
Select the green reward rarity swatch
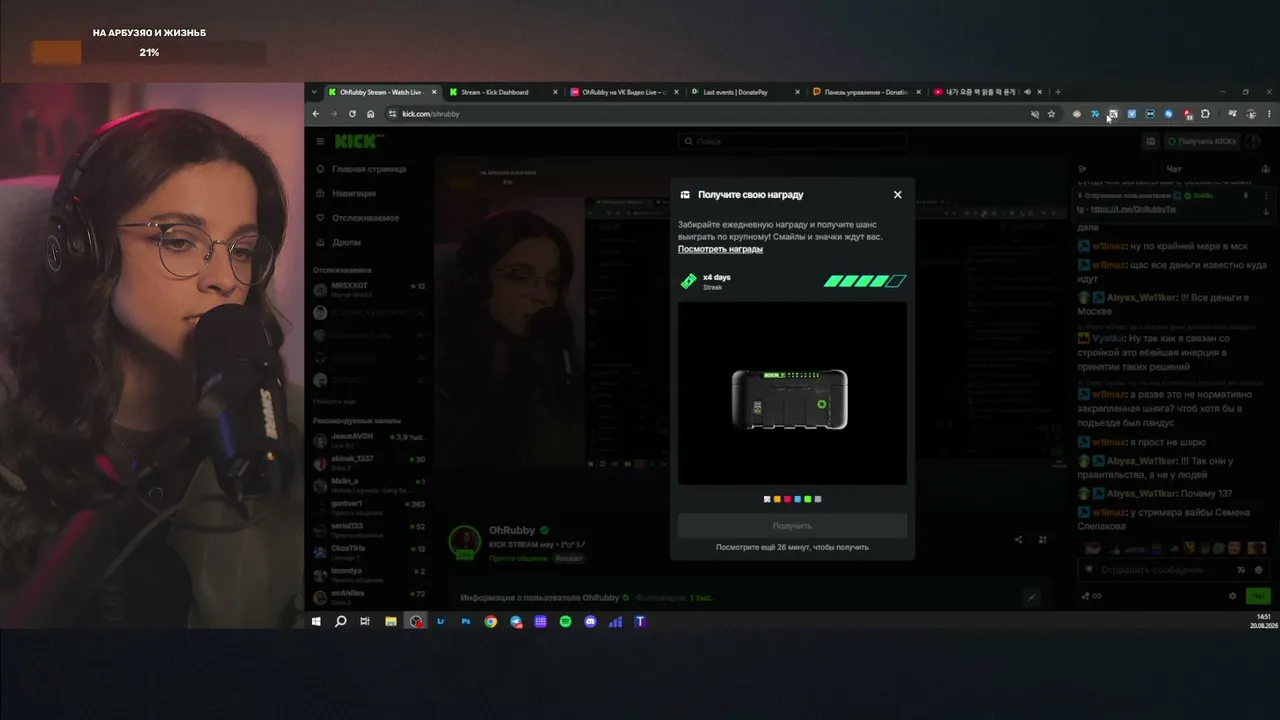pos(808,499)
